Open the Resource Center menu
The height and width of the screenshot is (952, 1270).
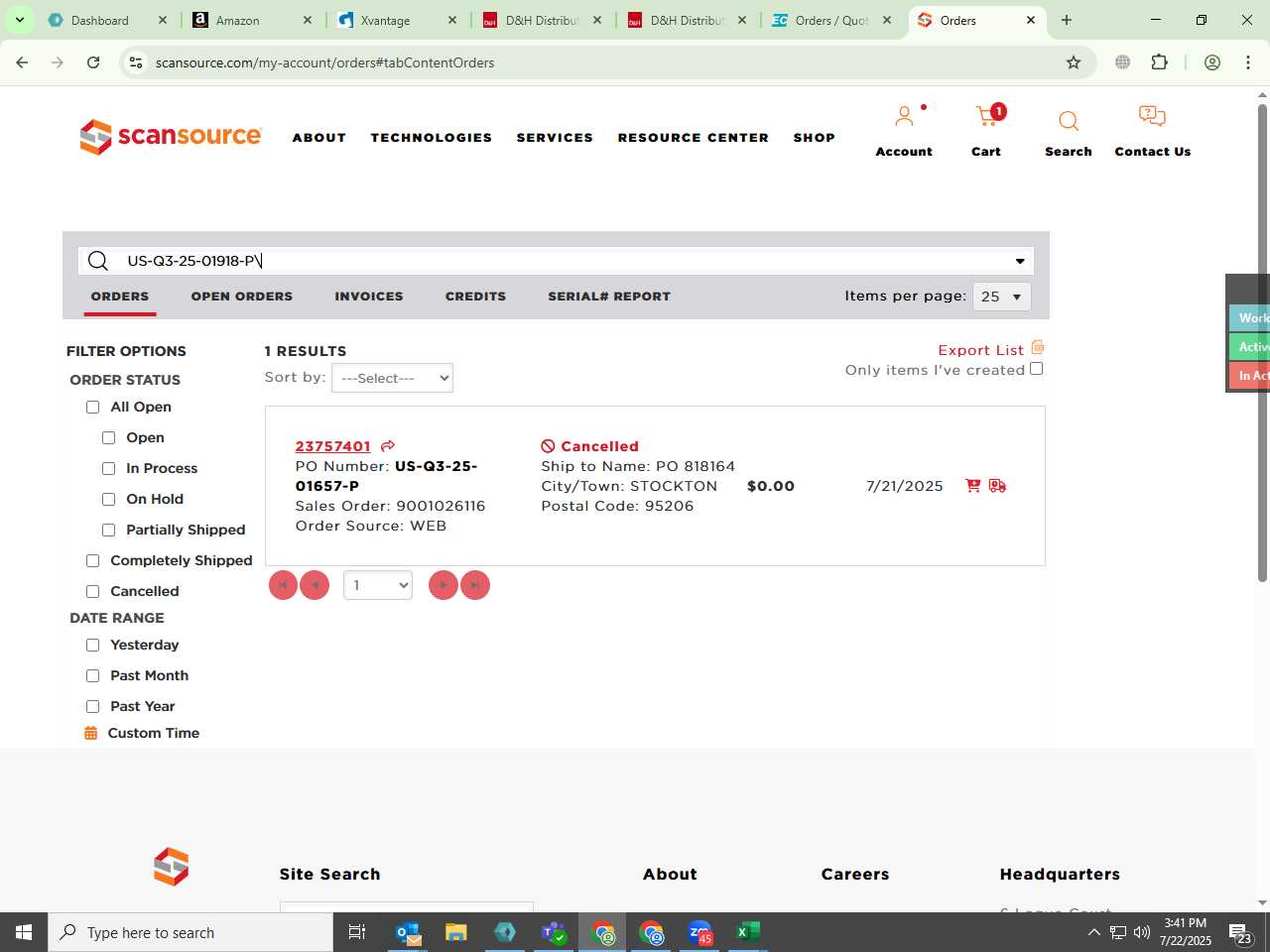point(694,138)
